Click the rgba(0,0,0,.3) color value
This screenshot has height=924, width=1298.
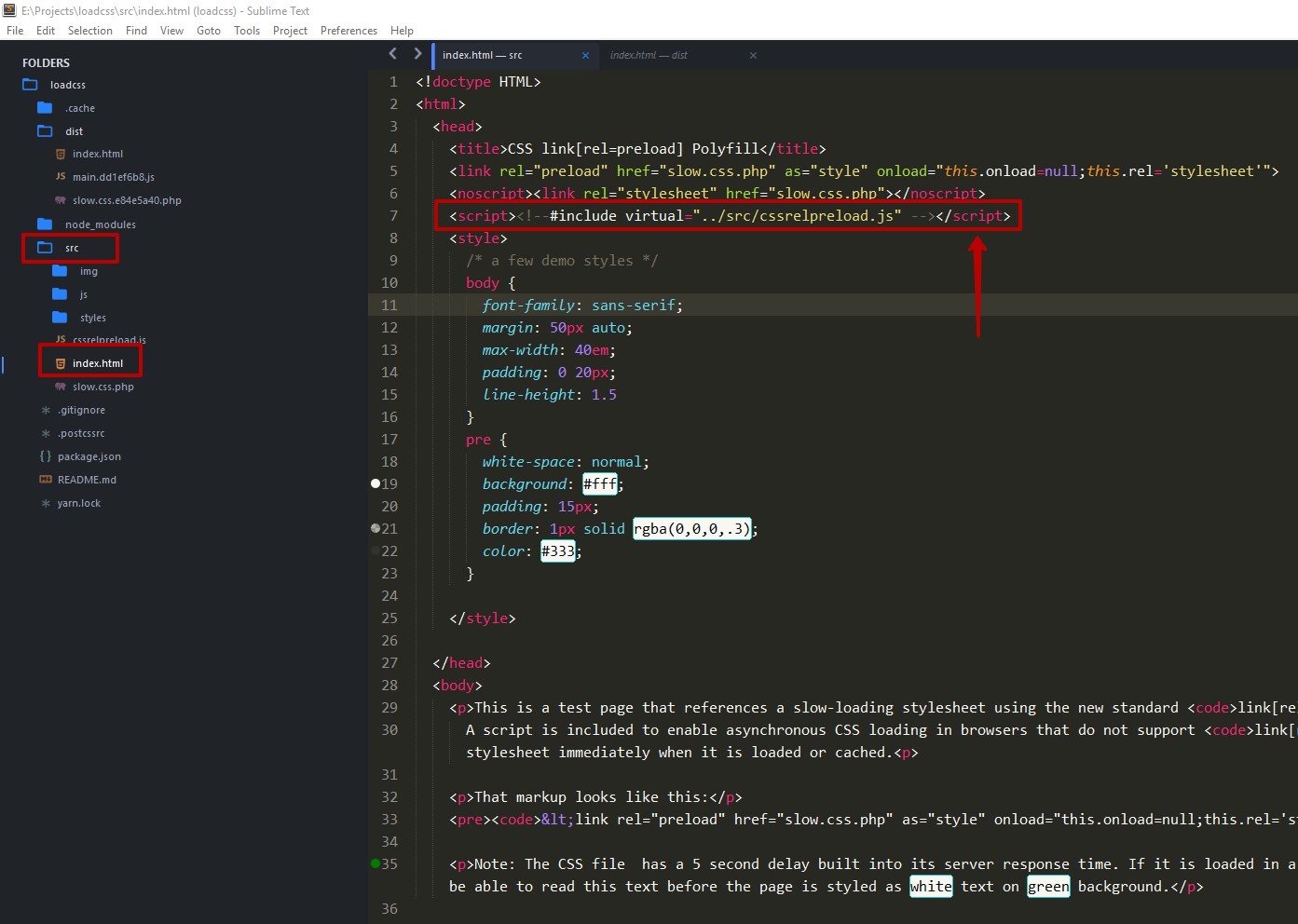click(x=691, y=528)
